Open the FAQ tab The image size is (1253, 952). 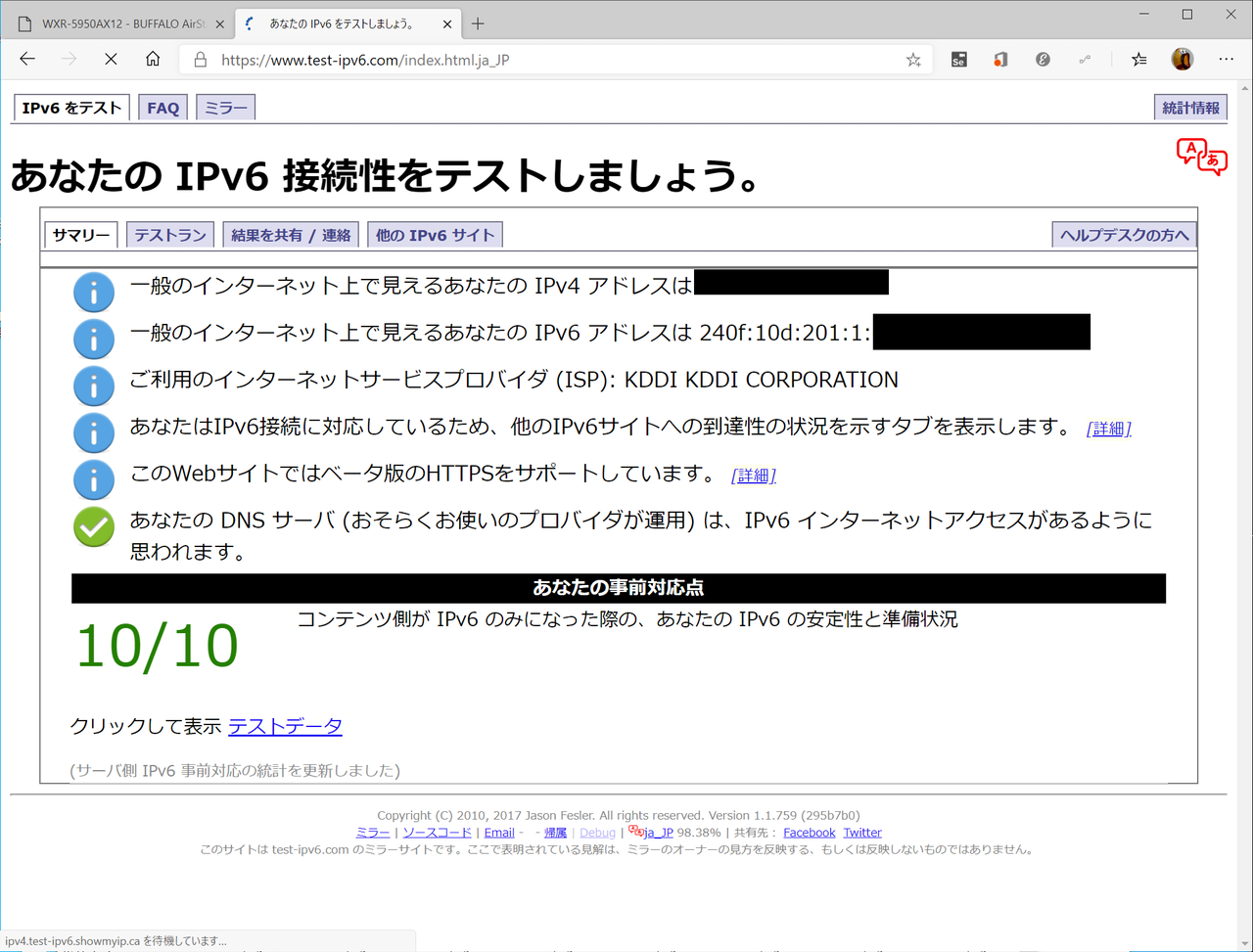[162, 108]
